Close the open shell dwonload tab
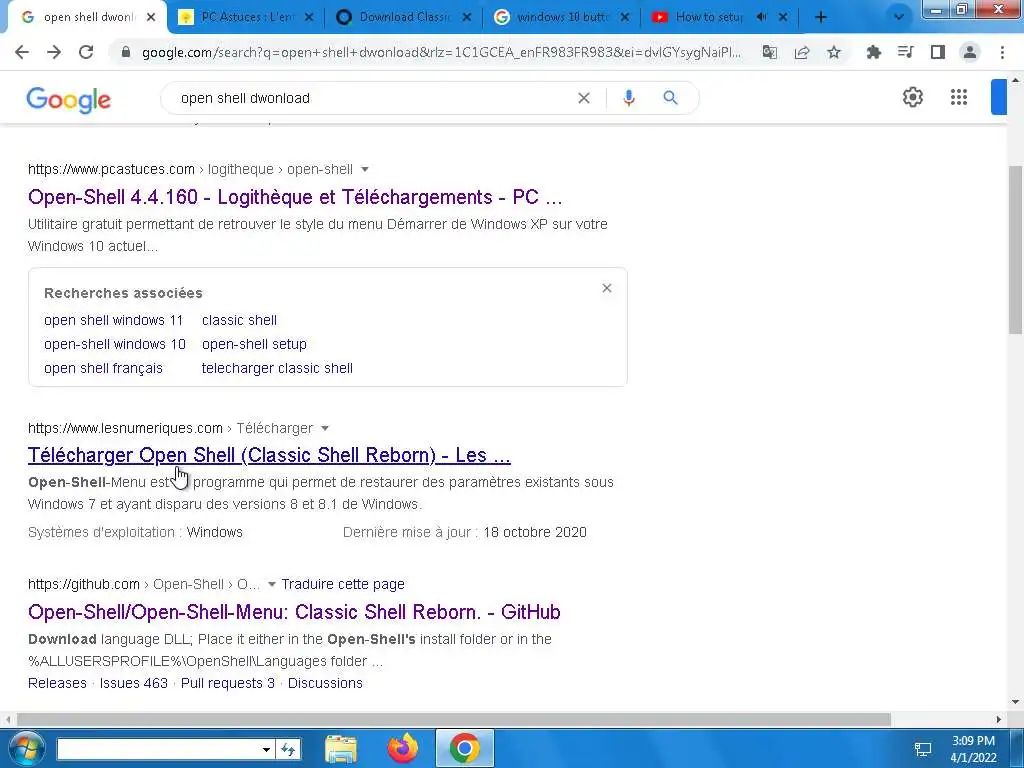The height and width of the screenshot is (768, 1024). point(151,18)
